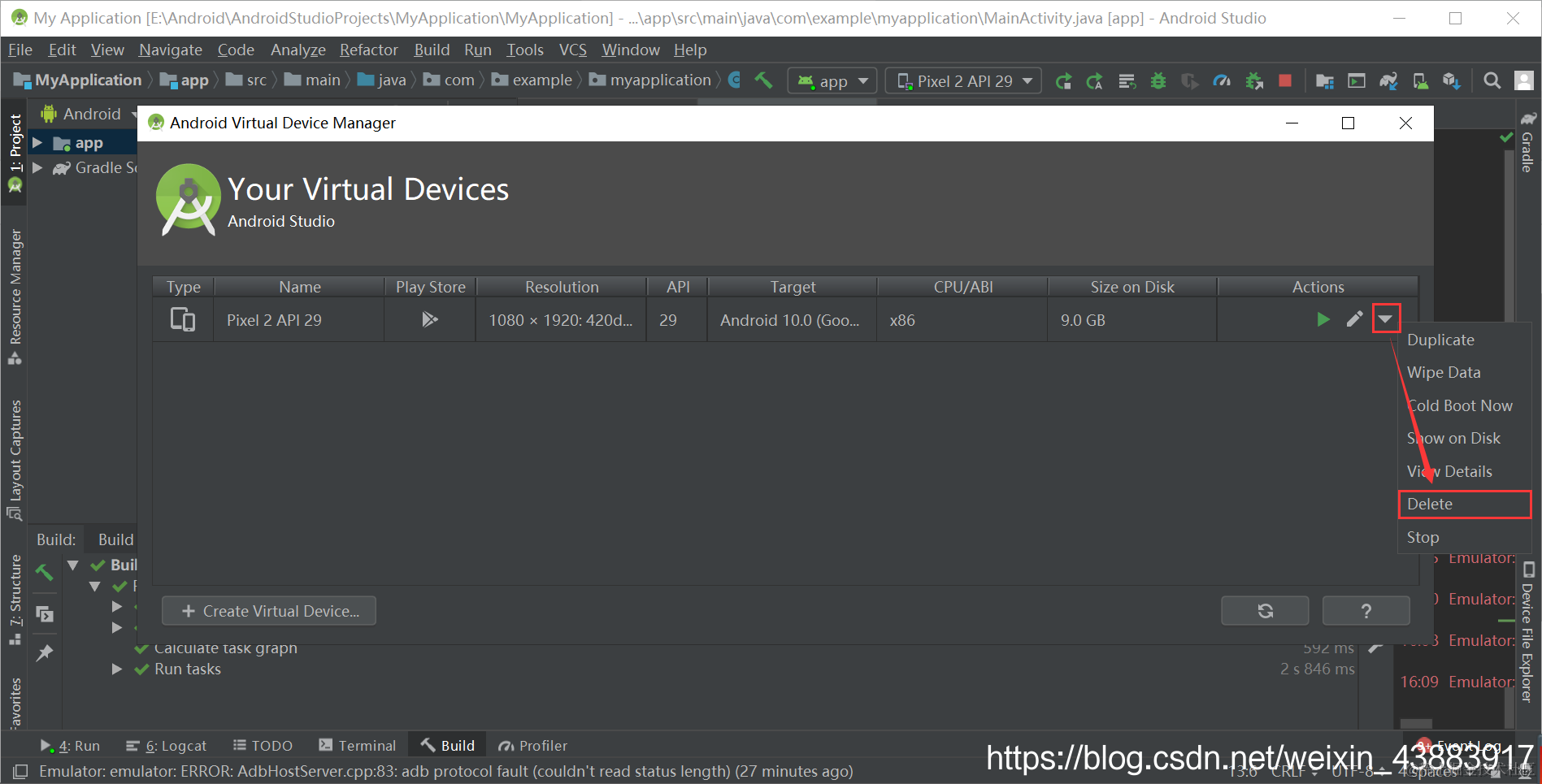
Task: Open Project Structure toolbar icon
Action: pyautogui.click(x=1325, y=80)
